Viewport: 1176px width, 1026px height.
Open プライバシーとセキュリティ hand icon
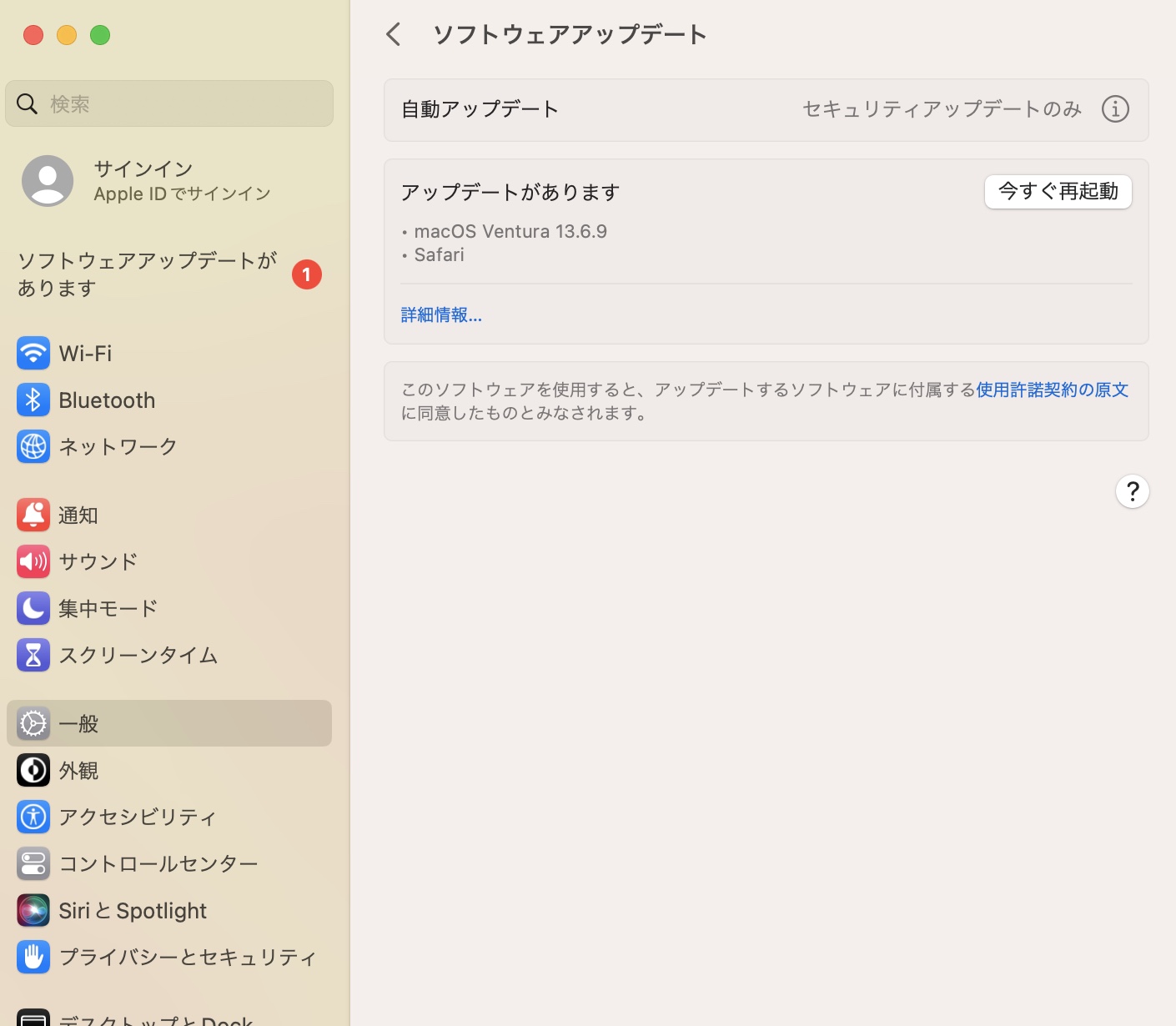coord(33,958)
